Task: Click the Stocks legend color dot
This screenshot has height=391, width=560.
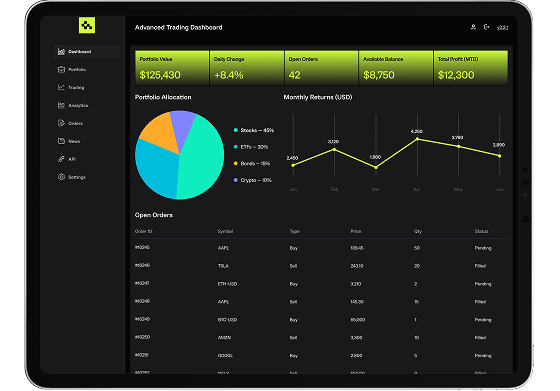Action: 236,130
